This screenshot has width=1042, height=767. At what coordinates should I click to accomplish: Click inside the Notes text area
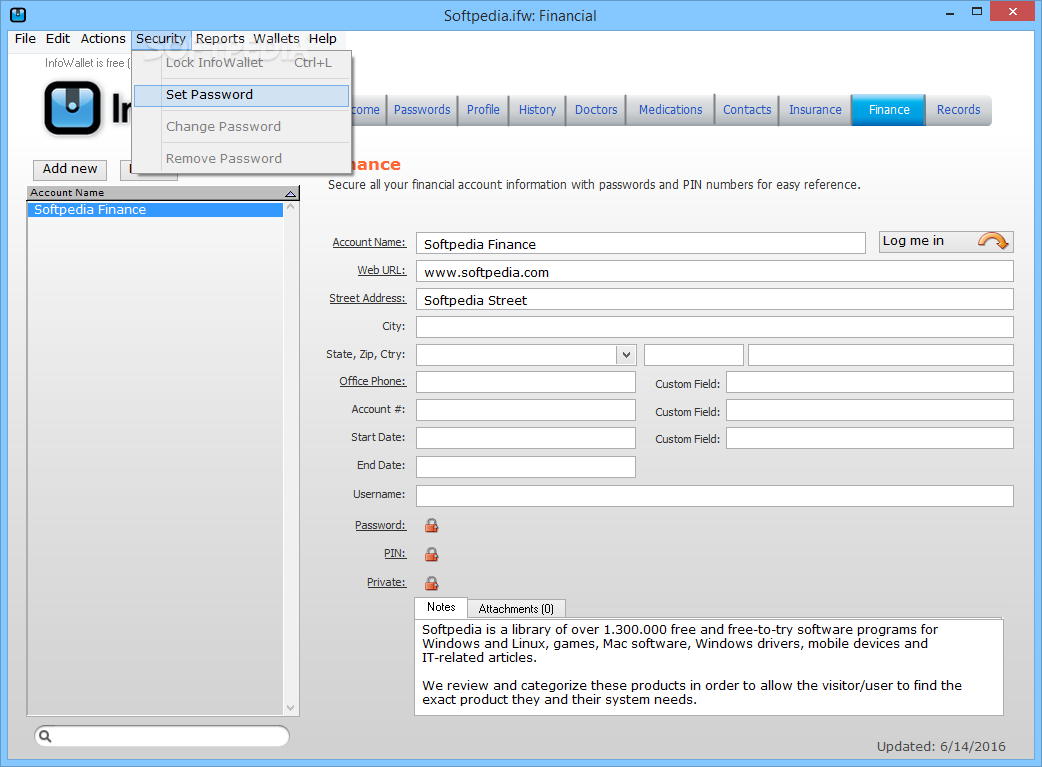[708, 667]
